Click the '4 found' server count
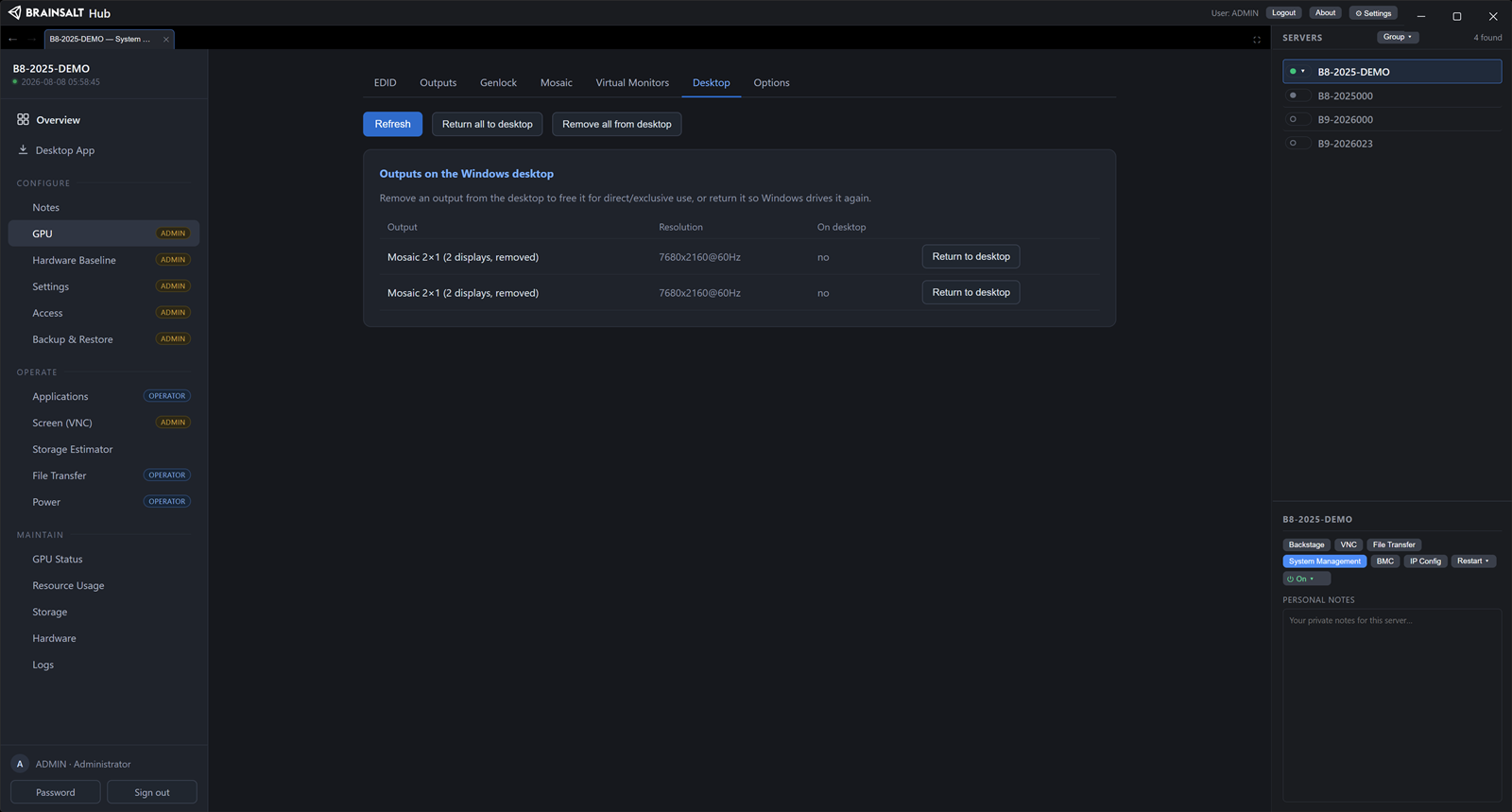 [1487, 38]
